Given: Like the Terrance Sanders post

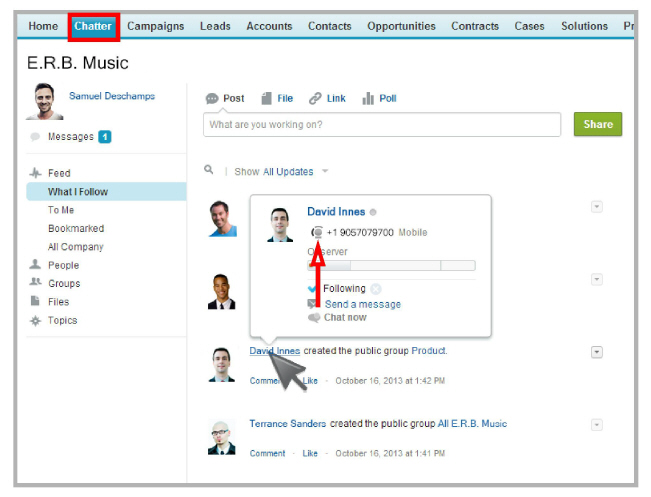Looking at the screenshot, I should [x=310, y=453].
